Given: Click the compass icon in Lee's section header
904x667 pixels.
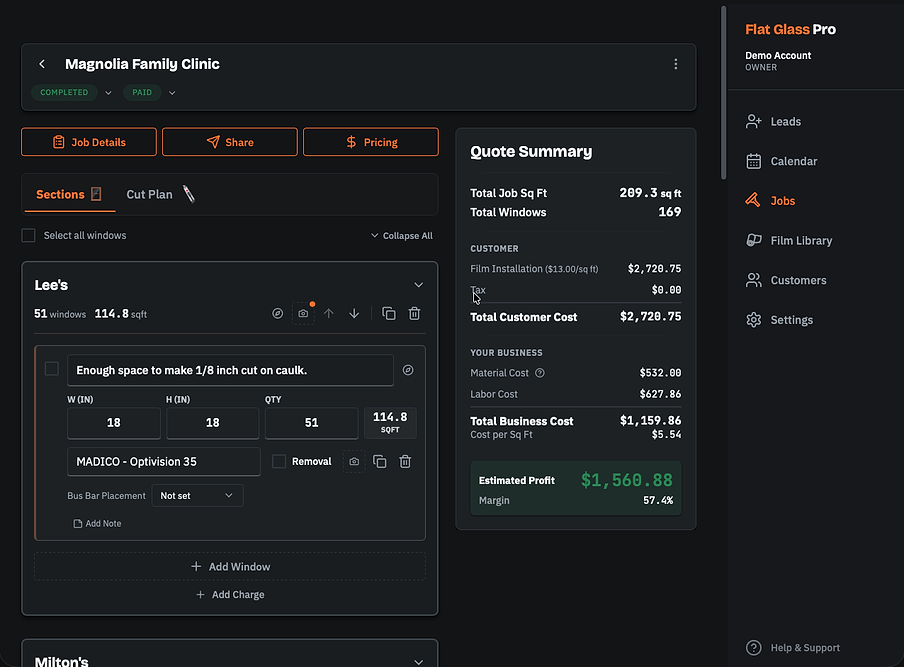Looking at the screenshot, I should 277,314.
